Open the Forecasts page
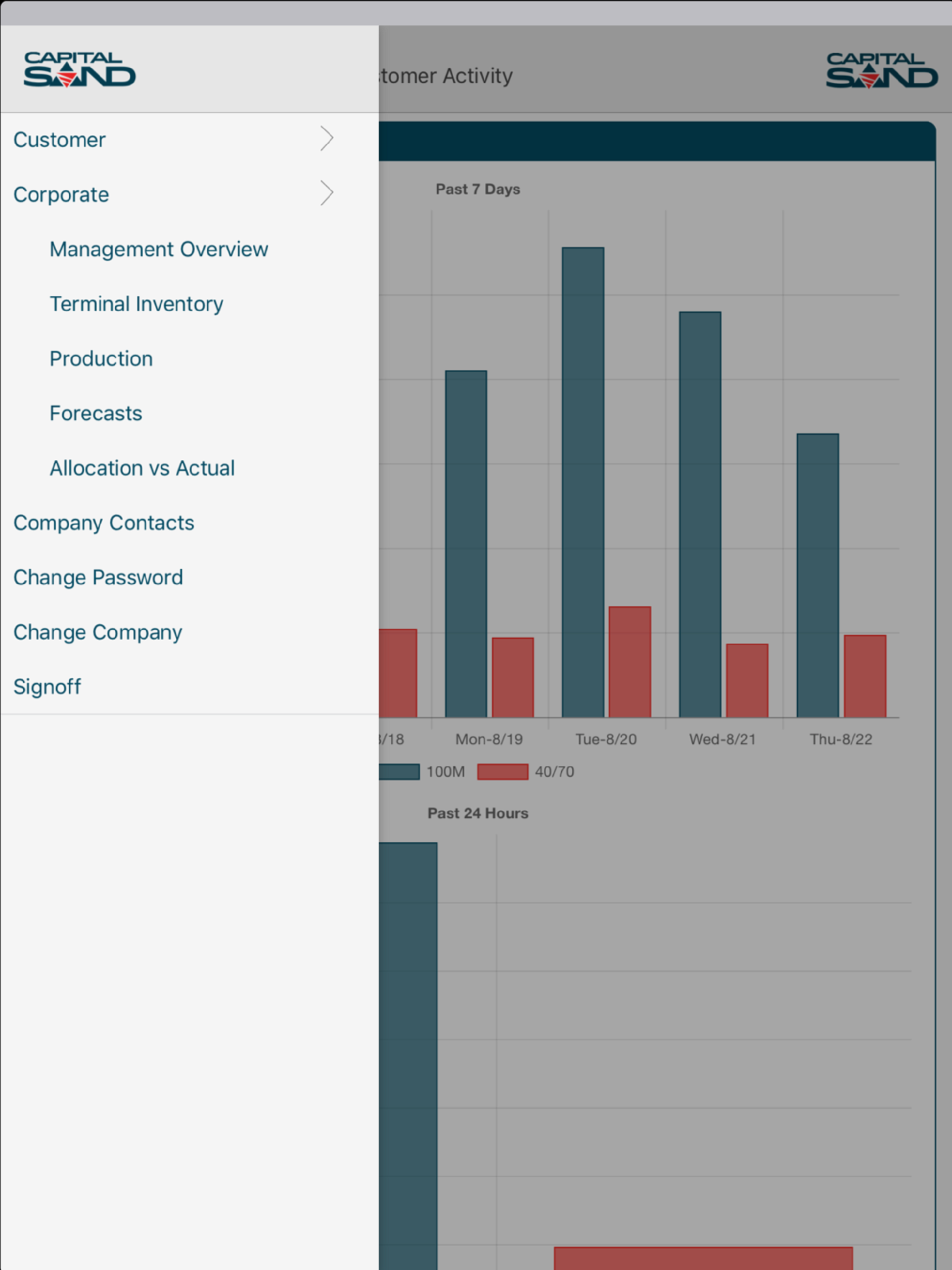Viewport: 952px width, 1270px height. [96, 413]
